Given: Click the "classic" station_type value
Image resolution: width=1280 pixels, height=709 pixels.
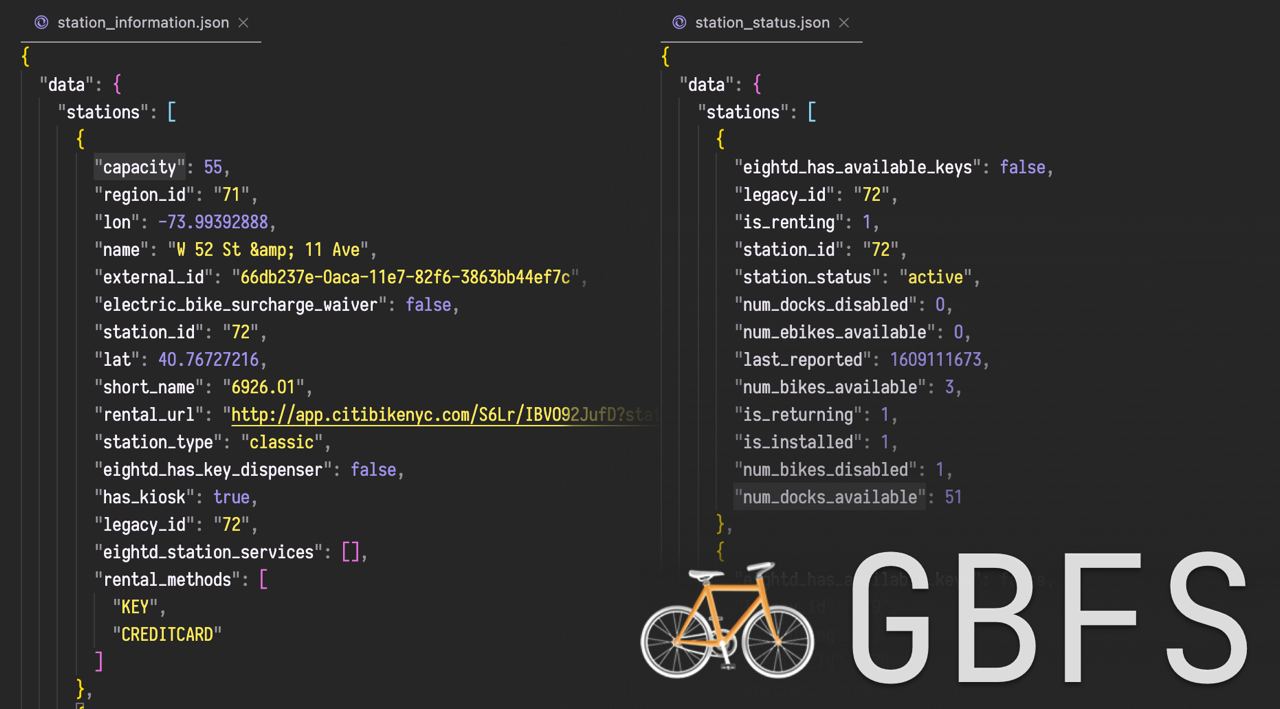Looking at the screenshot, I should (284, 442).
